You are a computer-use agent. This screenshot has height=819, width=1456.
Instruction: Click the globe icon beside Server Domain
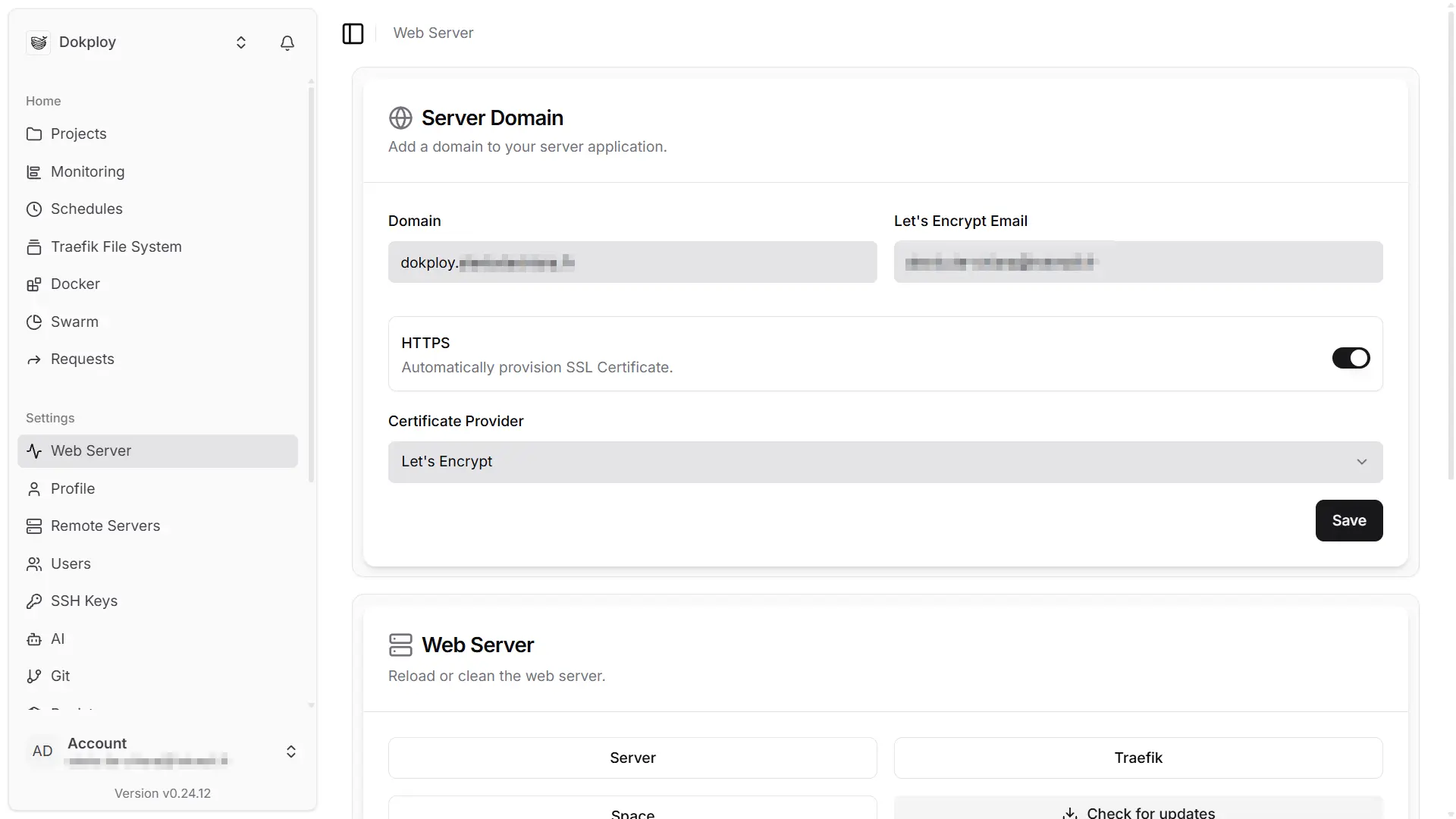pos(400,118)
